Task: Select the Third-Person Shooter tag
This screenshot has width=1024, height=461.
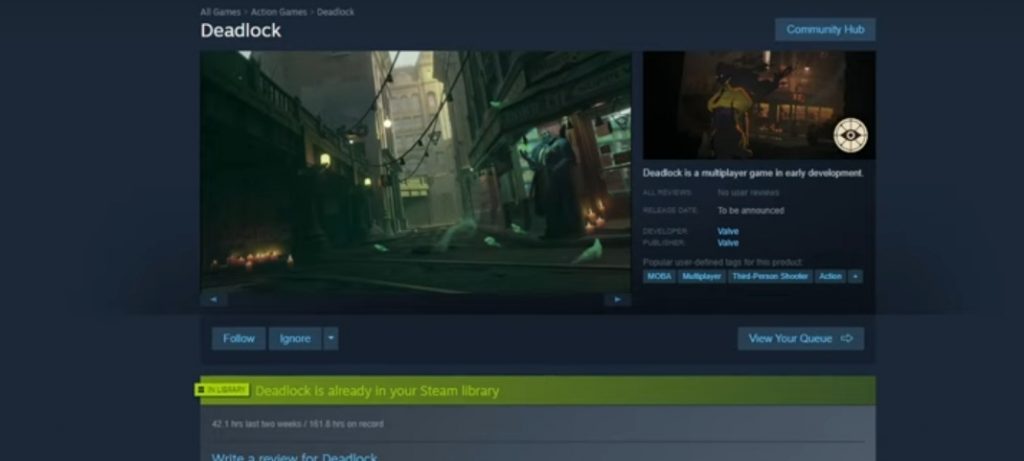Action: (770, 276)
